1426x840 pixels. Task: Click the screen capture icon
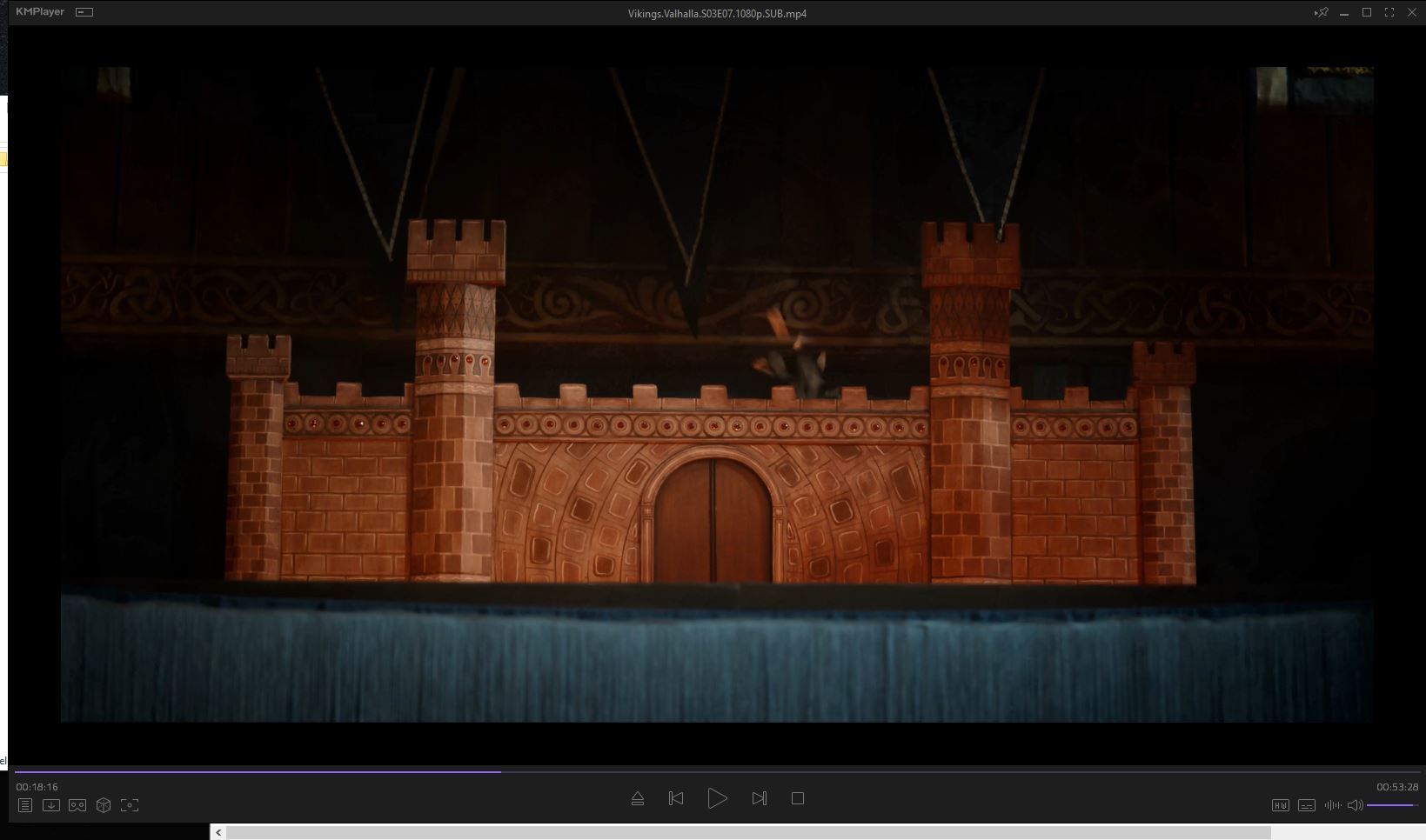coord(130,805)
